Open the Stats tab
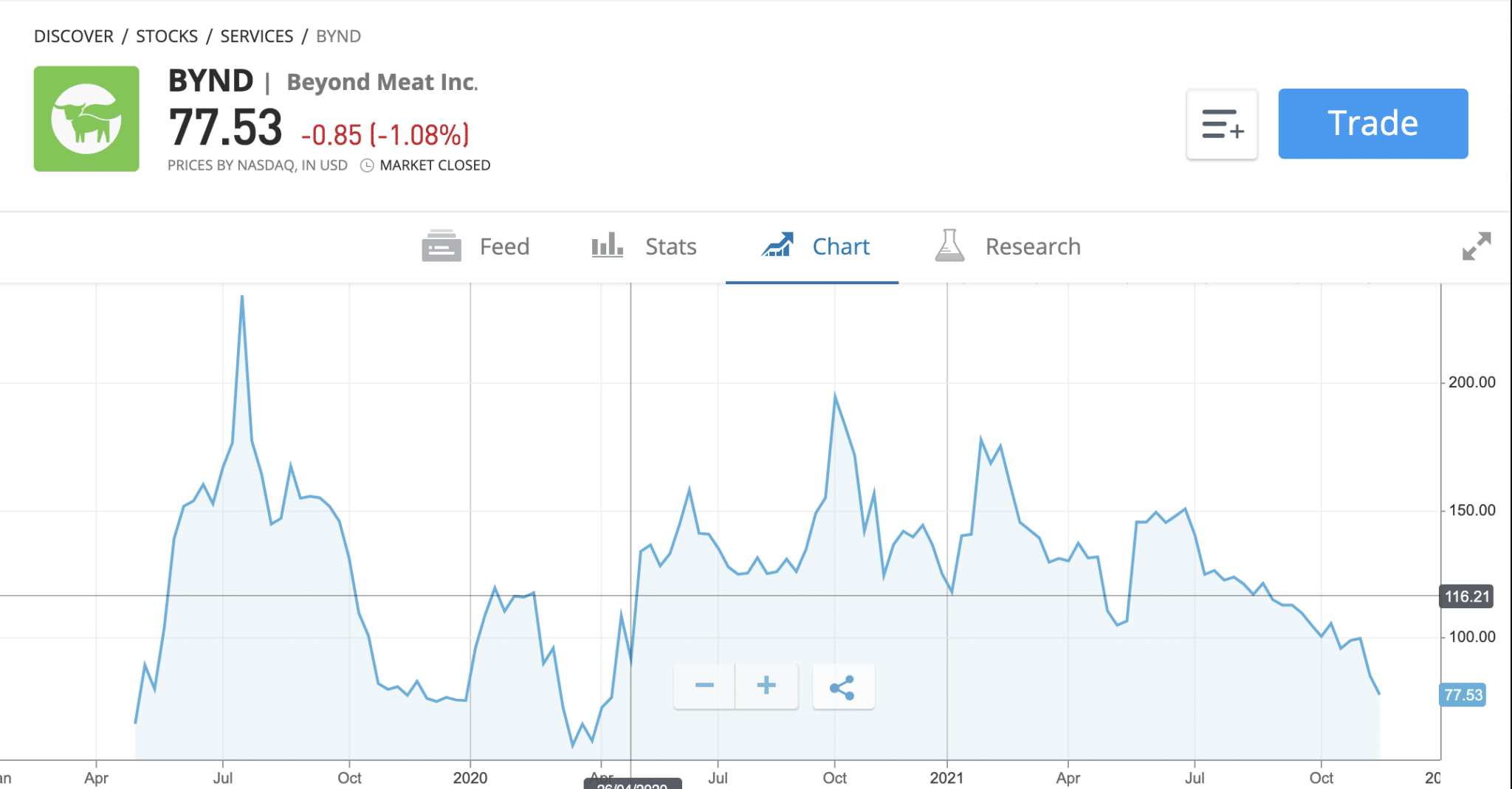 (x=644, y=247)
